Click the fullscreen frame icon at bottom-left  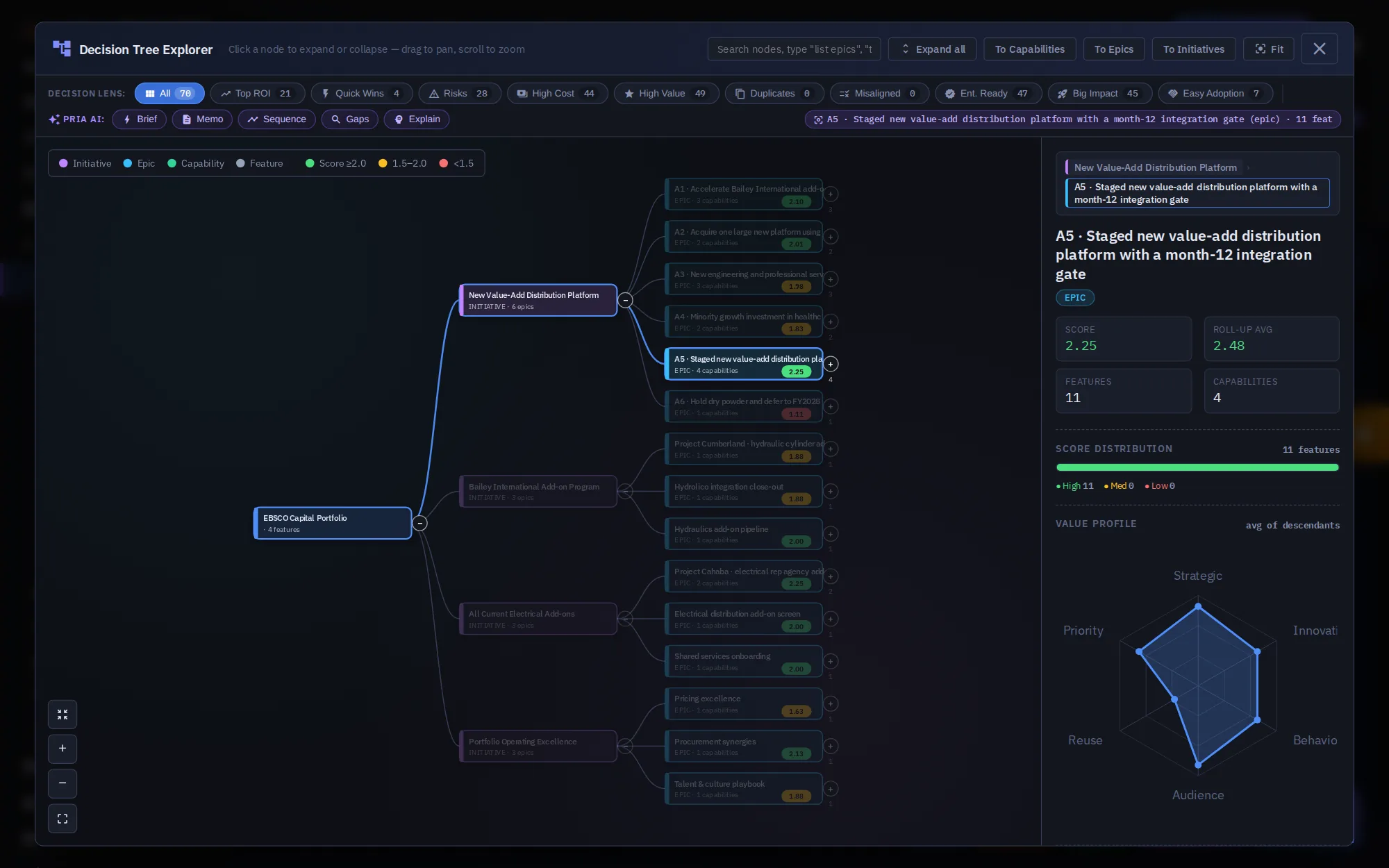click(63, 819)
